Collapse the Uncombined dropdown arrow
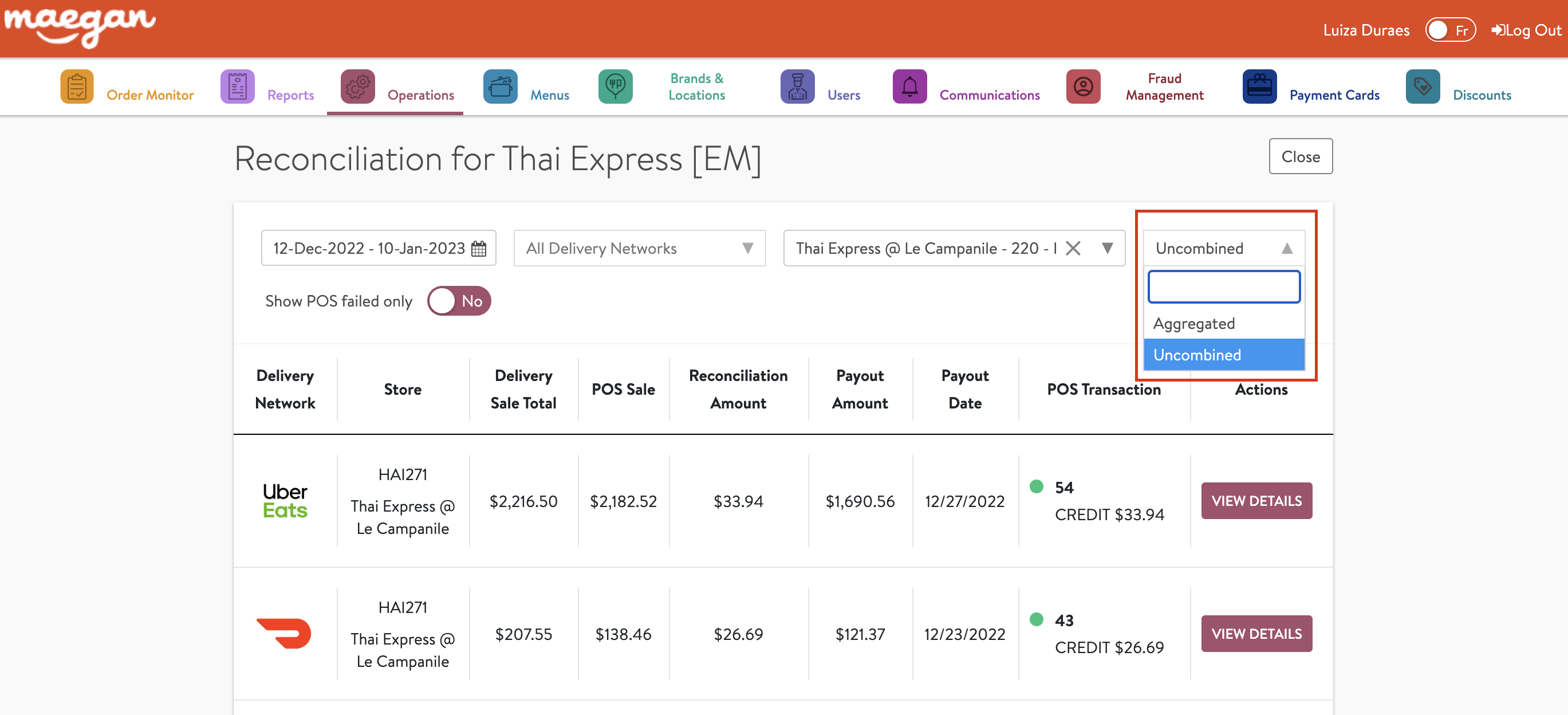 coord(1286,248)
